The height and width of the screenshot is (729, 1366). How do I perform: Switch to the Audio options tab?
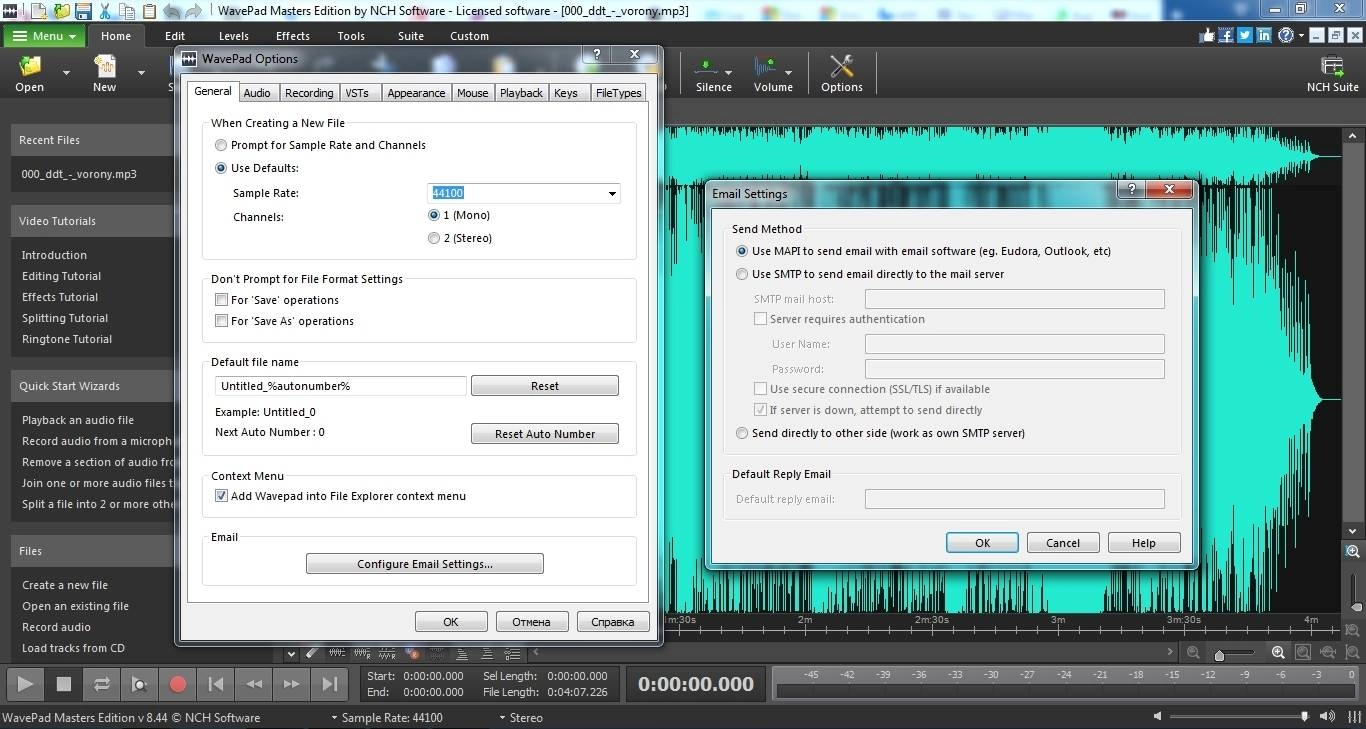click(257, 93)
